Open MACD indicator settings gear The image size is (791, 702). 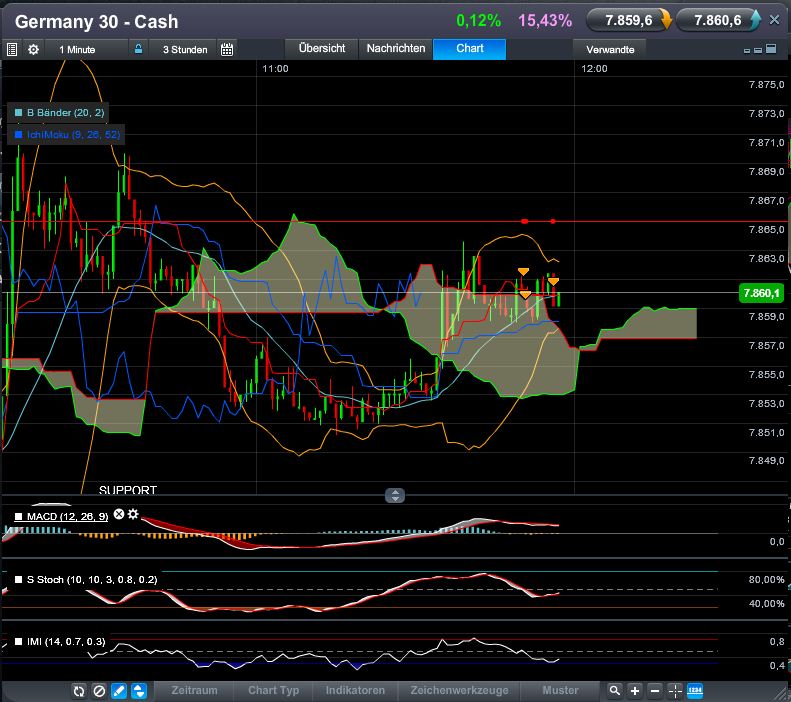tap(133, 514)
